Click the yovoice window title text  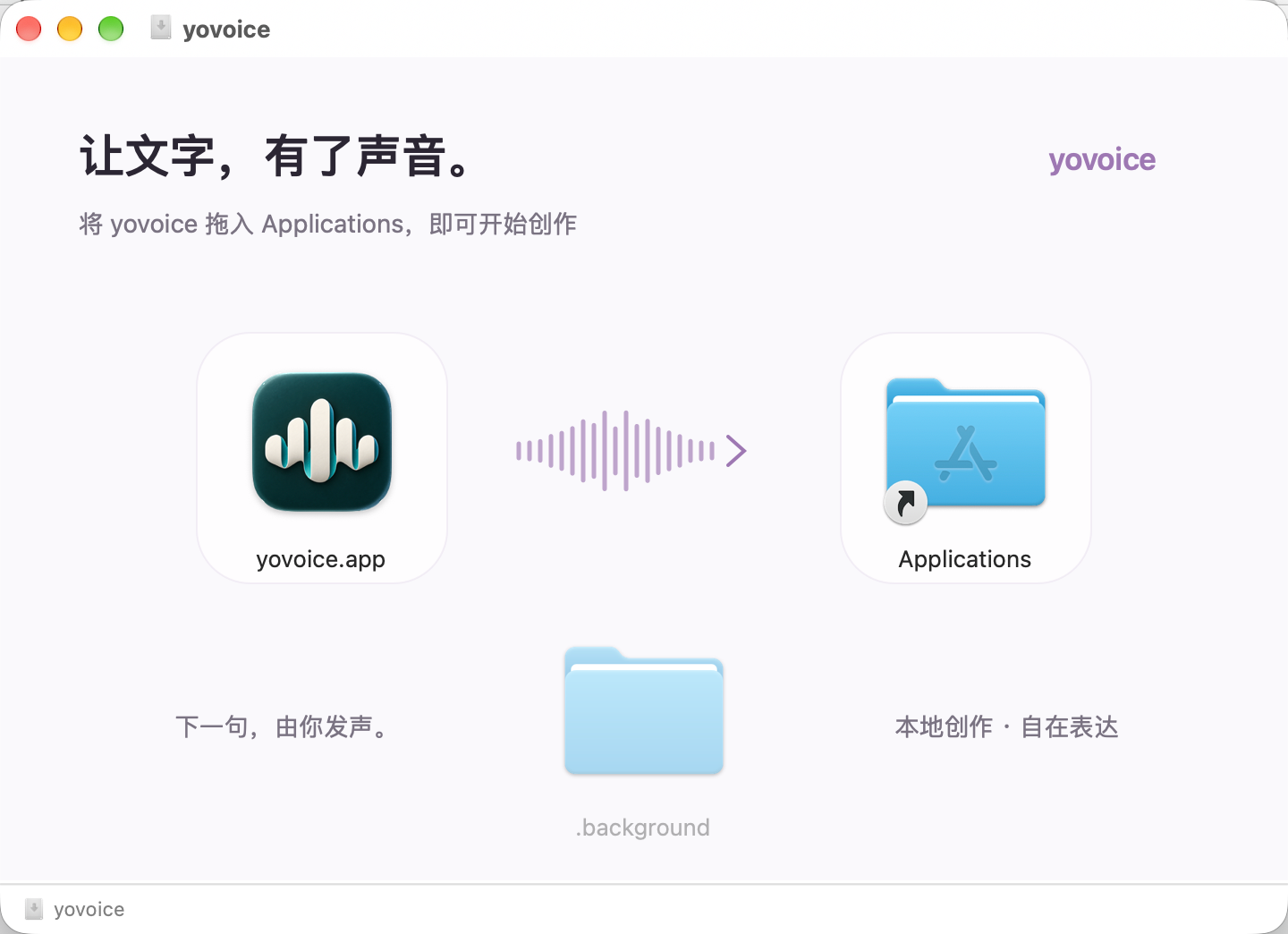[226, 29]
